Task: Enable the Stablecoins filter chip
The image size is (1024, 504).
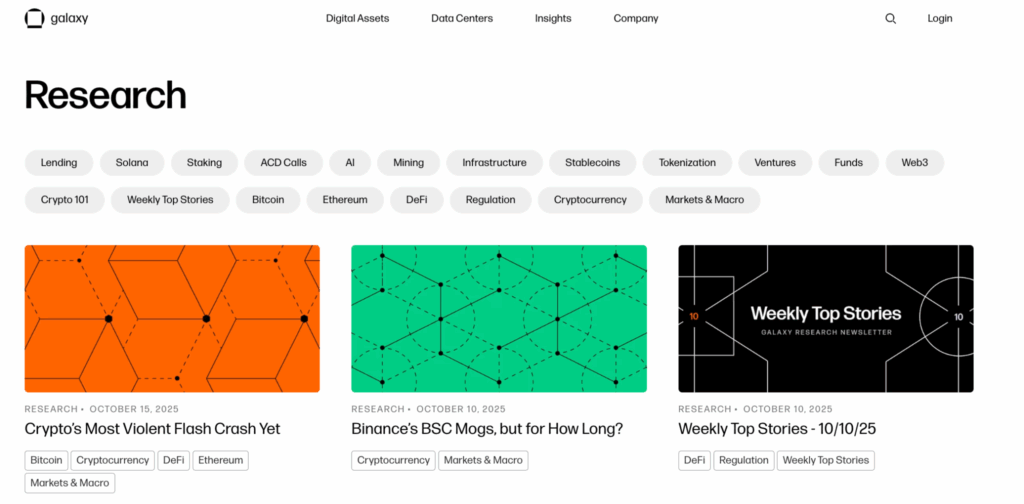Action: tap(592, 163)
